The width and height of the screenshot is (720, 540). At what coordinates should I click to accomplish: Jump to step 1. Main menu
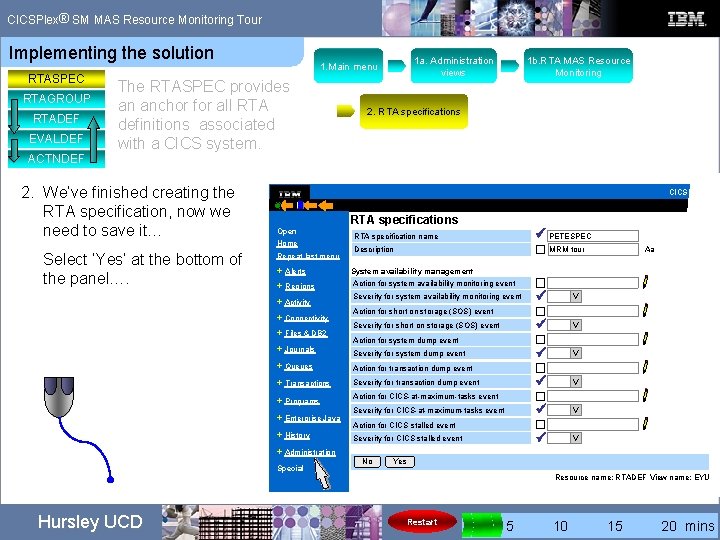pyautogui.click(x=349, y=66)
